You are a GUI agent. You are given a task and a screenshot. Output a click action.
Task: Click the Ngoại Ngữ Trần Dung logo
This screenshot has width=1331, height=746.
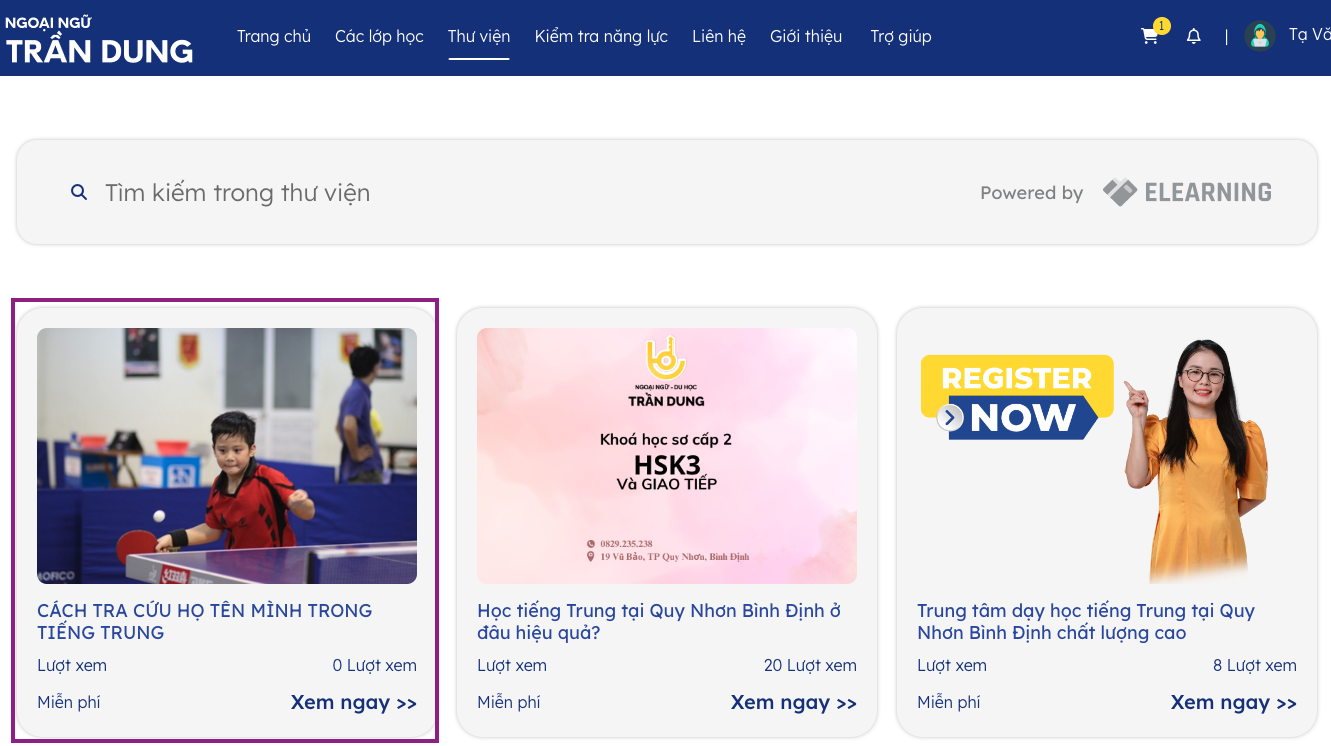point(99,40)
